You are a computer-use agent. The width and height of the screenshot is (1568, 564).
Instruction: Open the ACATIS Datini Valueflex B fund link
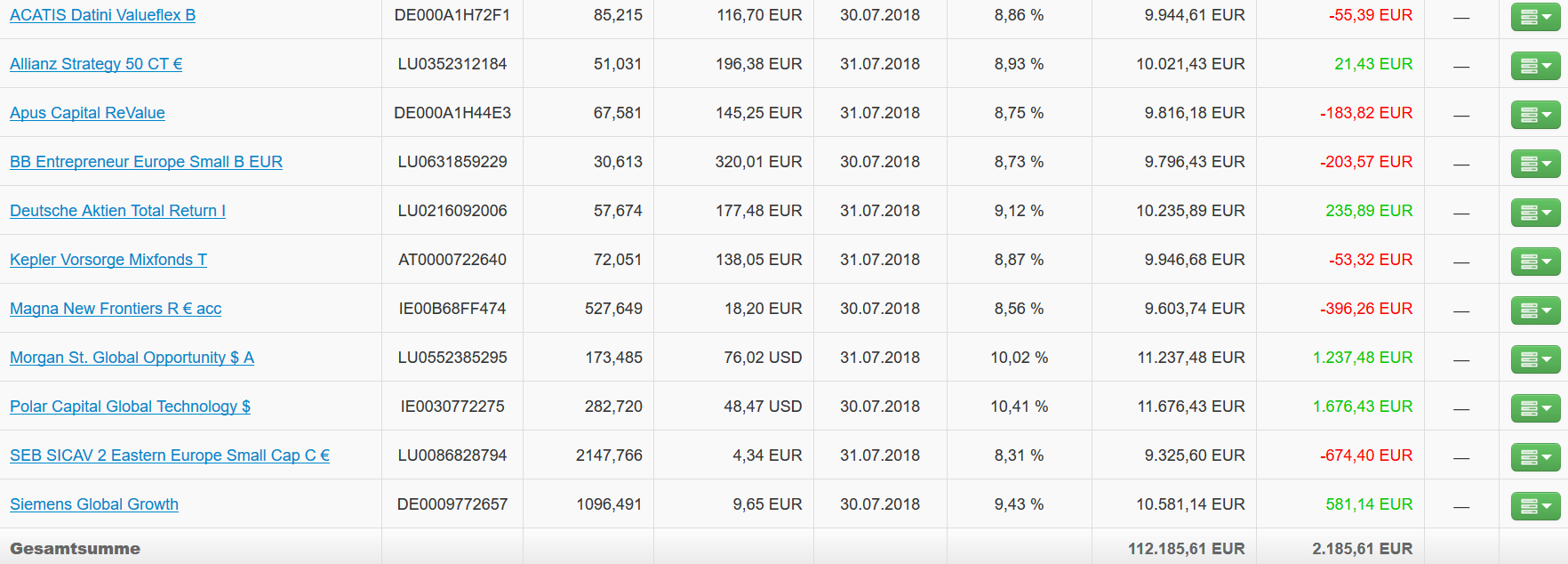tap(102, 15)
